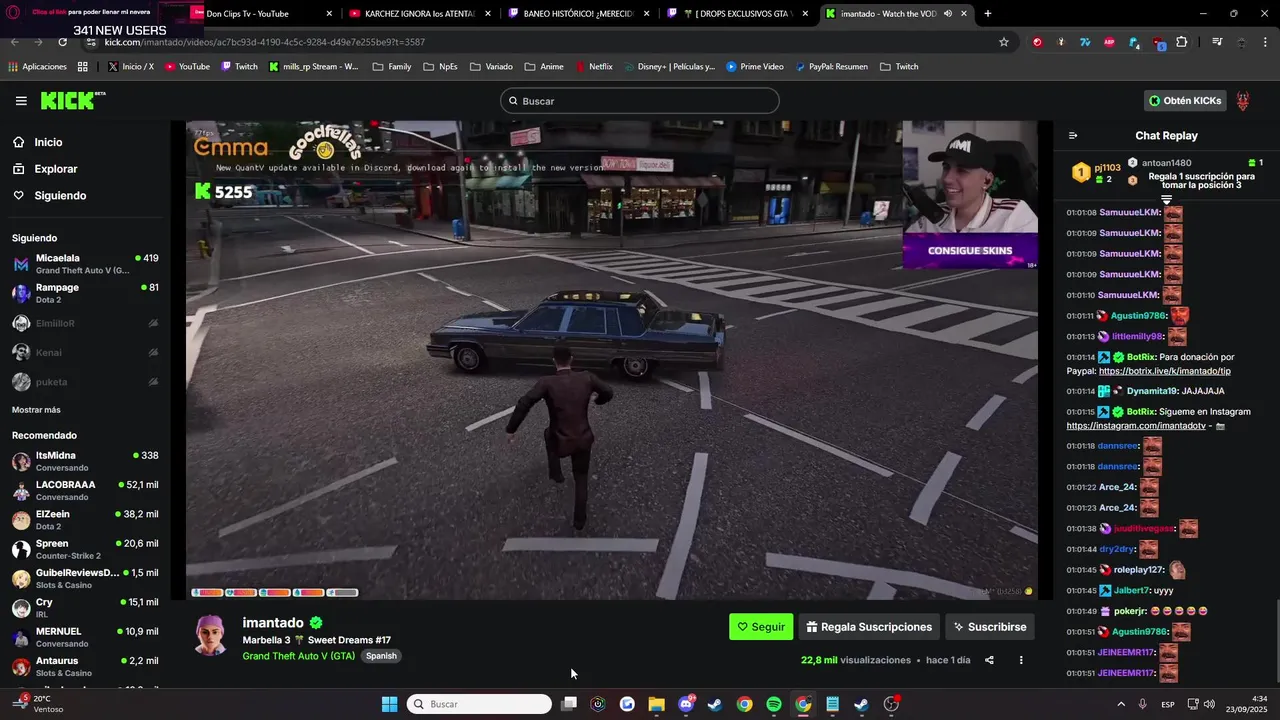This screenshot has width=1280, height=720.
Task: Show hidden system tray icons
Action: (1120, 704)
